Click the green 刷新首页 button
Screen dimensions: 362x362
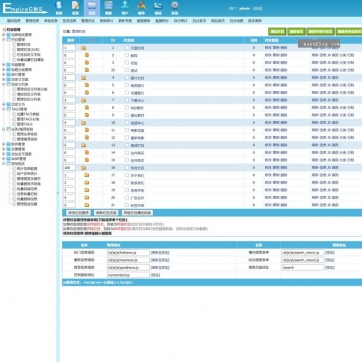coord(296,32)
